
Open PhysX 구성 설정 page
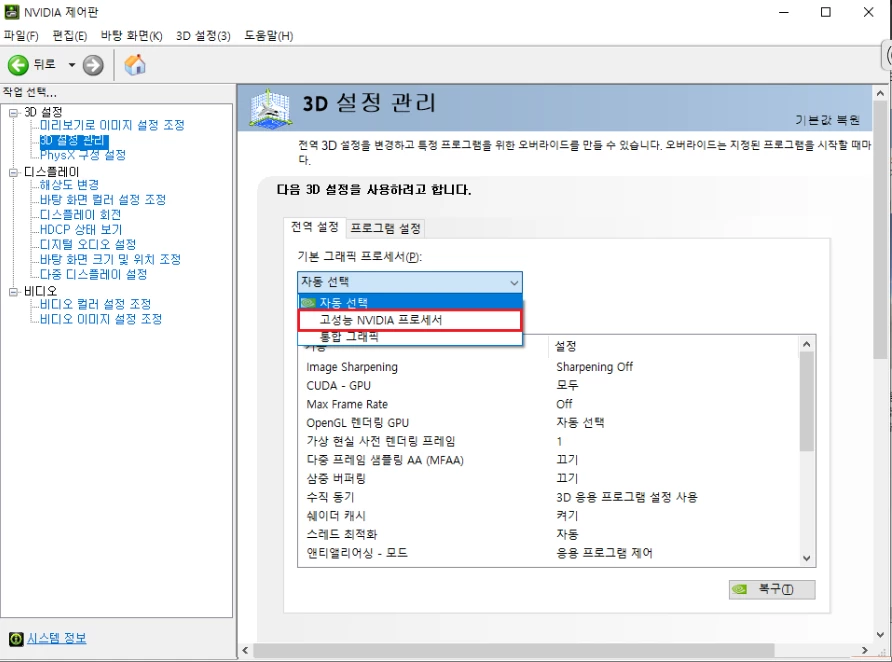click(83, 155)
